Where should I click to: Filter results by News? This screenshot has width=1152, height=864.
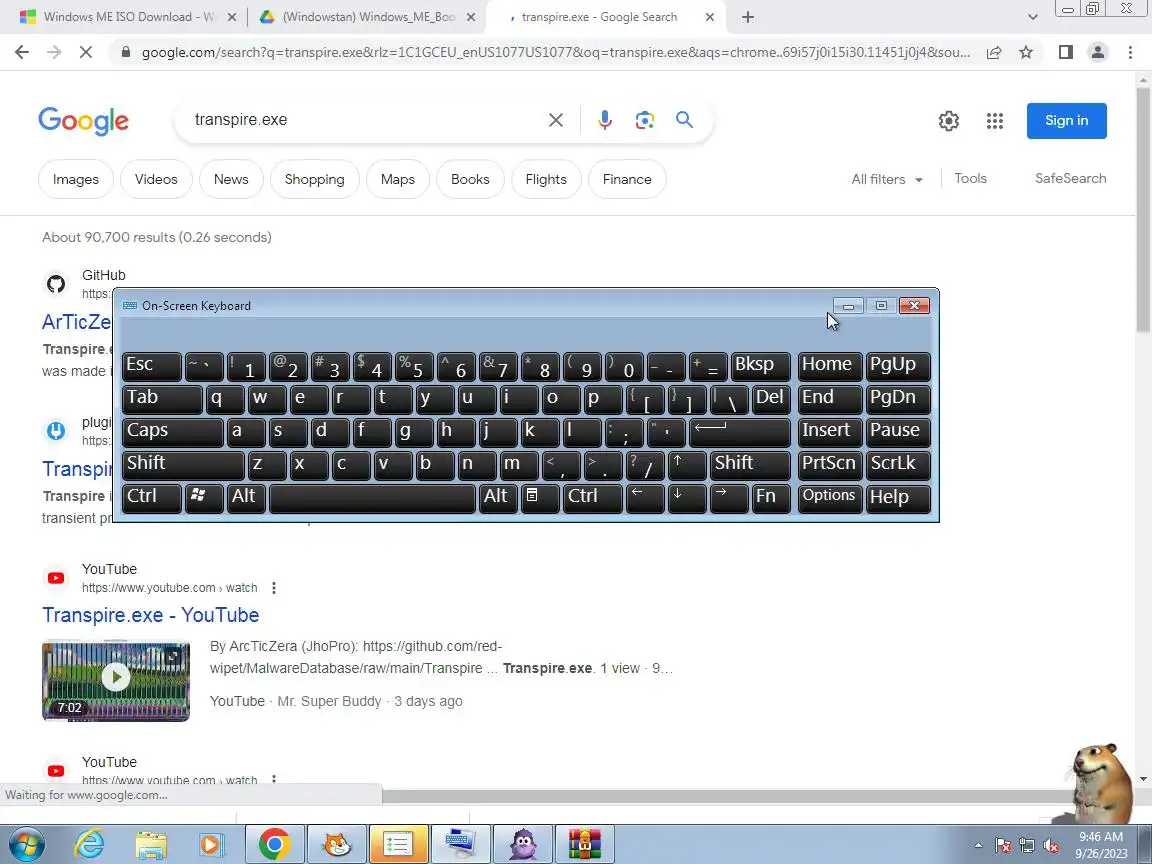tap(231, 179)
